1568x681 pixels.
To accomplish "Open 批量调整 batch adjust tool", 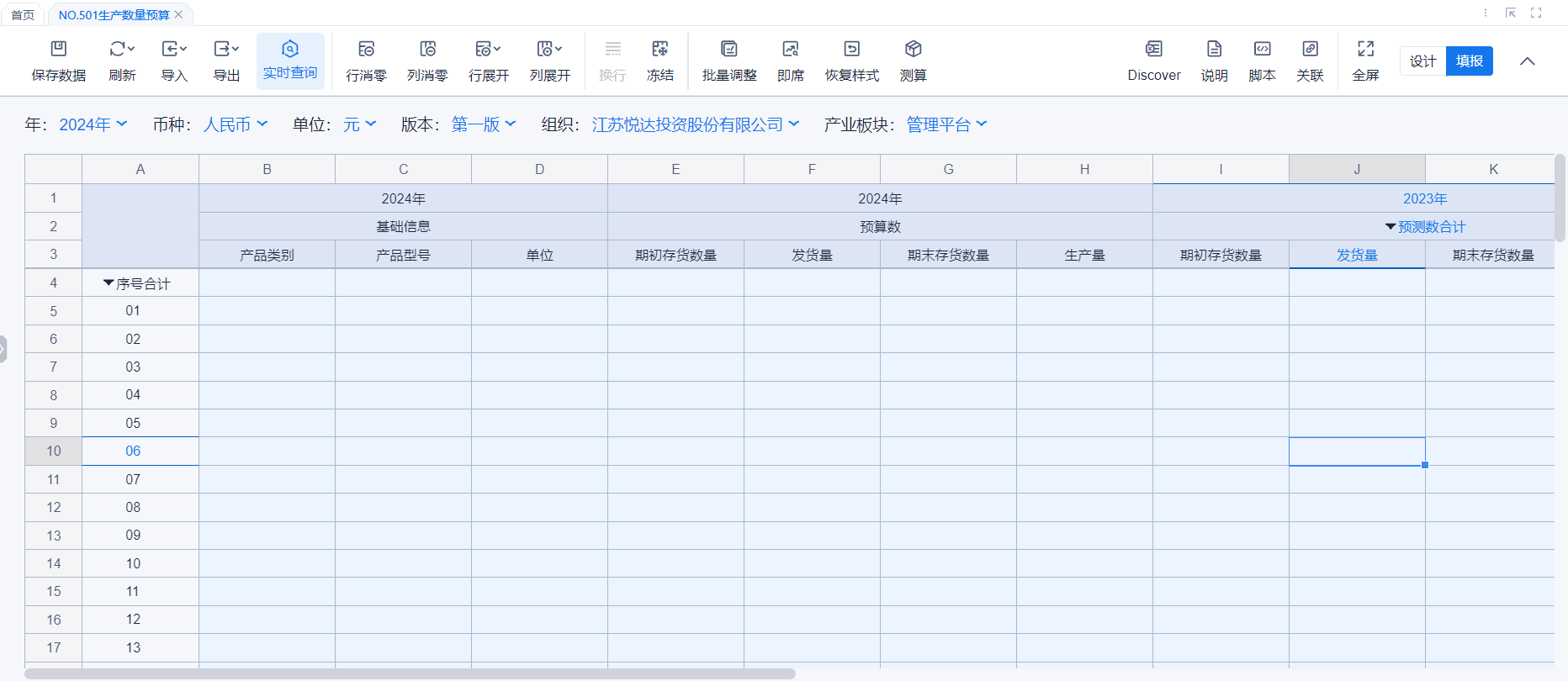I will (728, 50).
